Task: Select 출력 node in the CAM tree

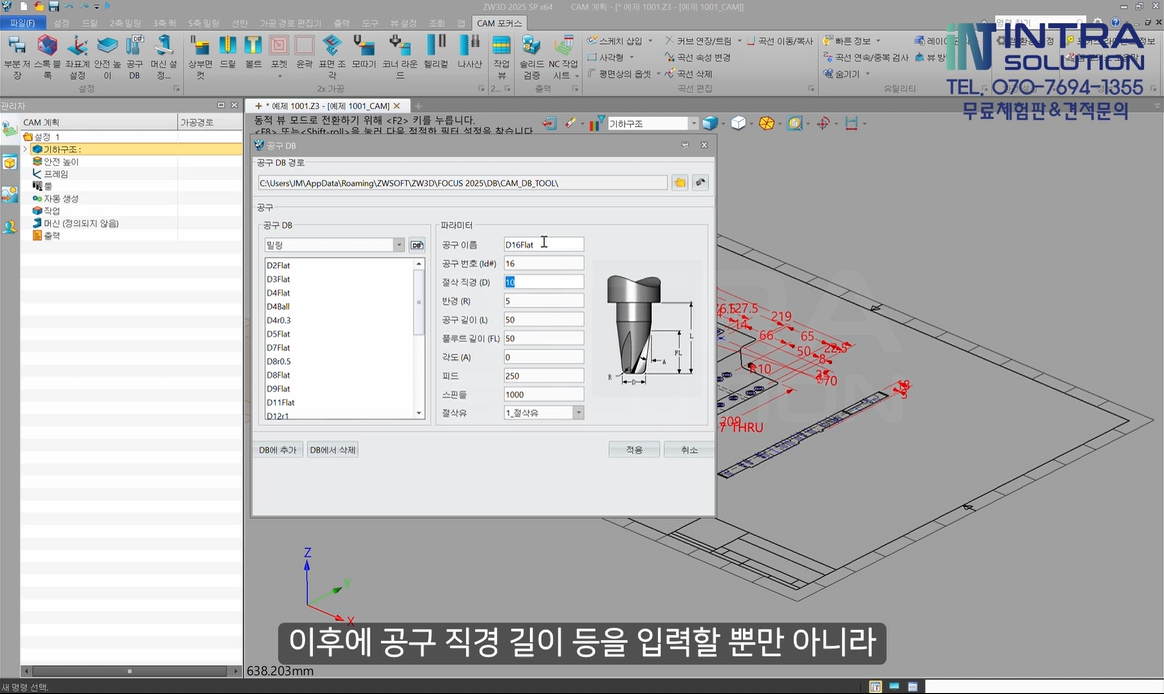Action: coord(52,235)
